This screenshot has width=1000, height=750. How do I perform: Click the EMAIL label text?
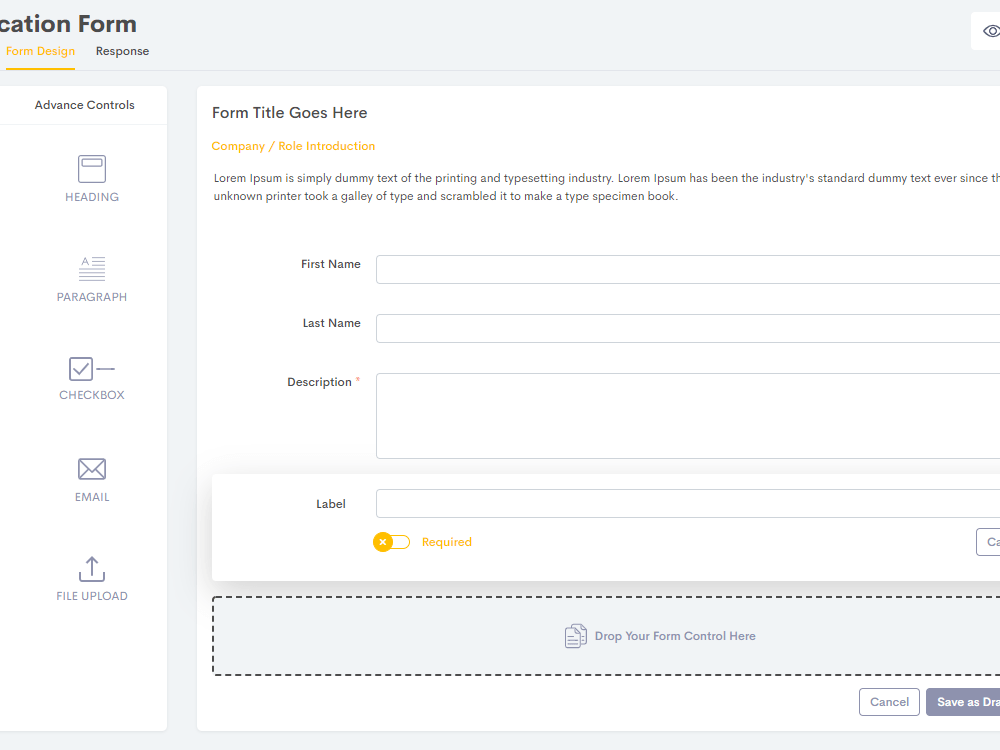point(92,497)
